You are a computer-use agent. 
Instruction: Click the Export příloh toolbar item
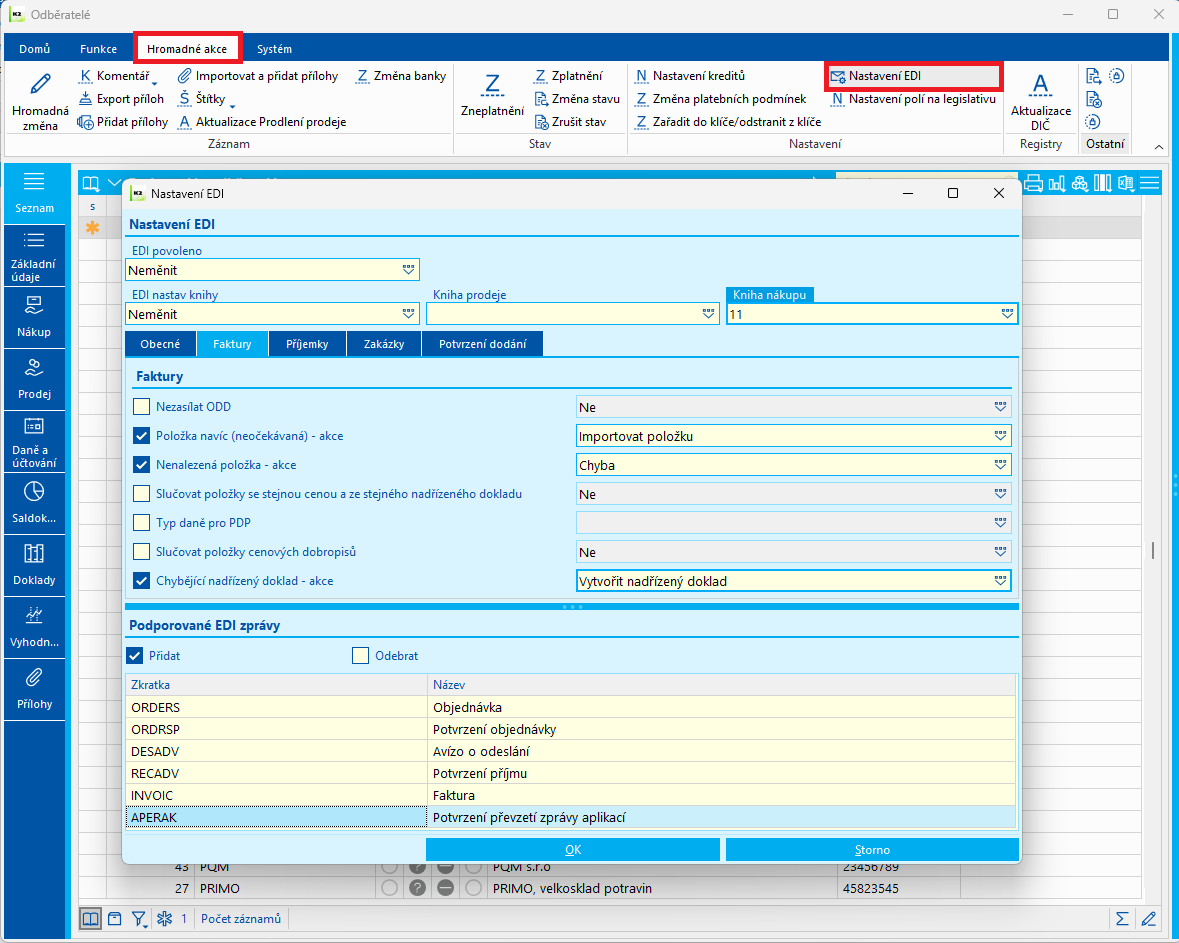tap(121, 99)
